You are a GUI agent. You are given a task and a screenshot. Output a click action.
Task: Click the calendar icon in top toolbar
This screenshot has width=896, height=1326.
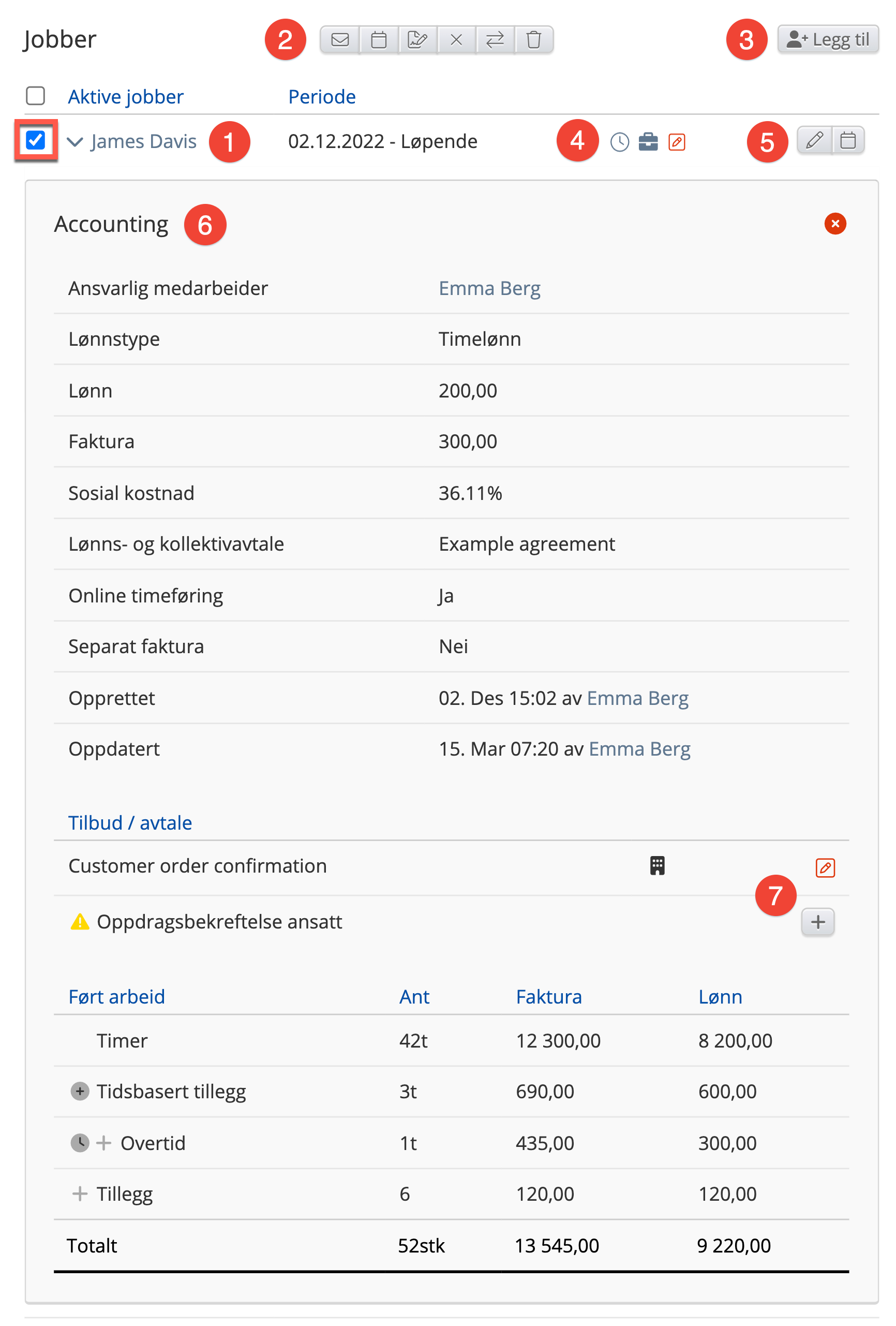[x=379, y=40]
